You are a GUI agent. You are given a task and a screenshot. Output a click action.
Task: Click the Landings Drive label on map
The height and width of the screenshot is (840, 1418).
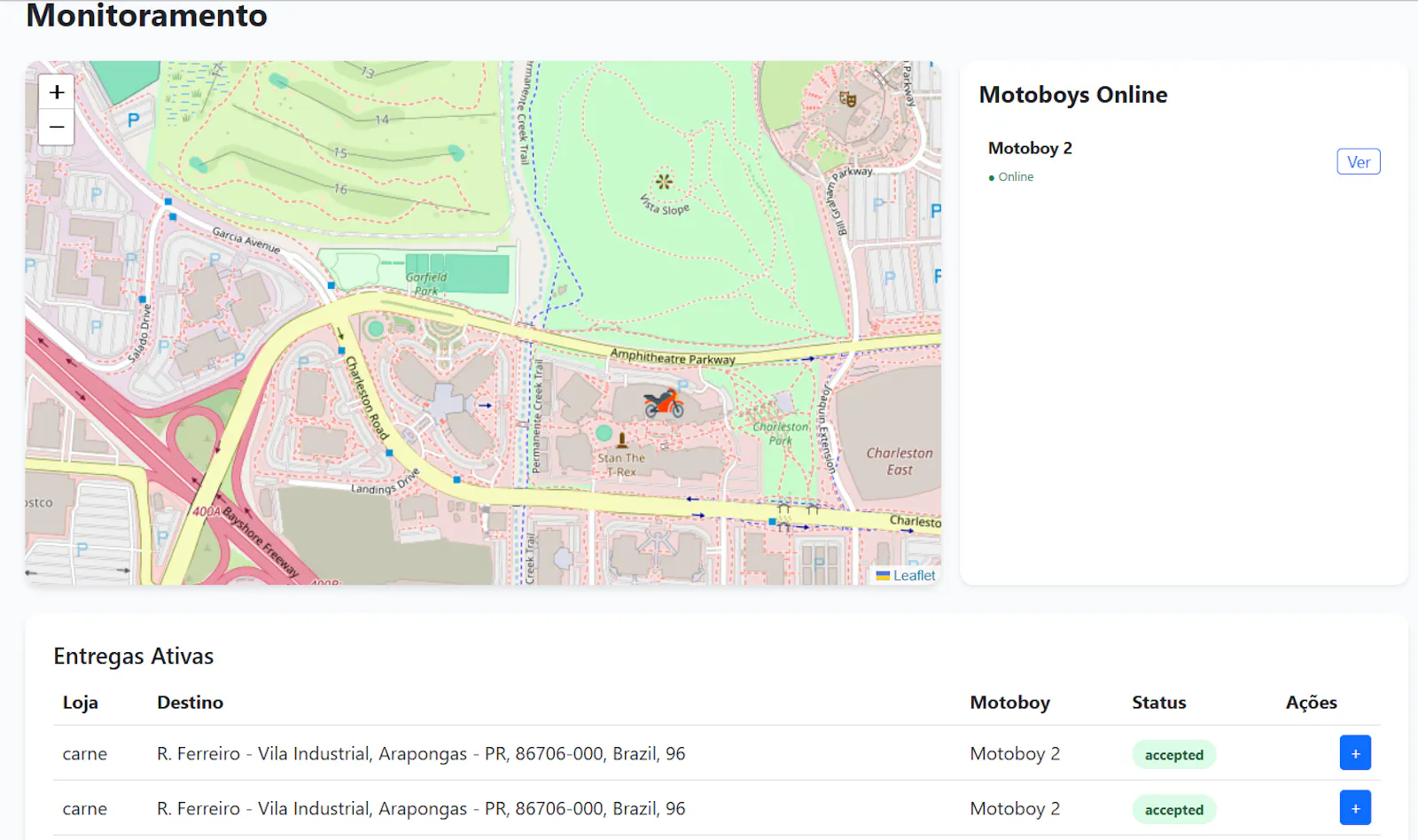(385, 482)
